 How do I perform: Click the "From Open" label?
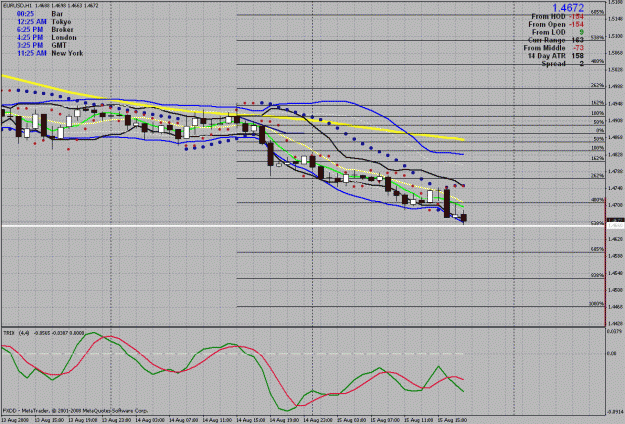(547, 24)
